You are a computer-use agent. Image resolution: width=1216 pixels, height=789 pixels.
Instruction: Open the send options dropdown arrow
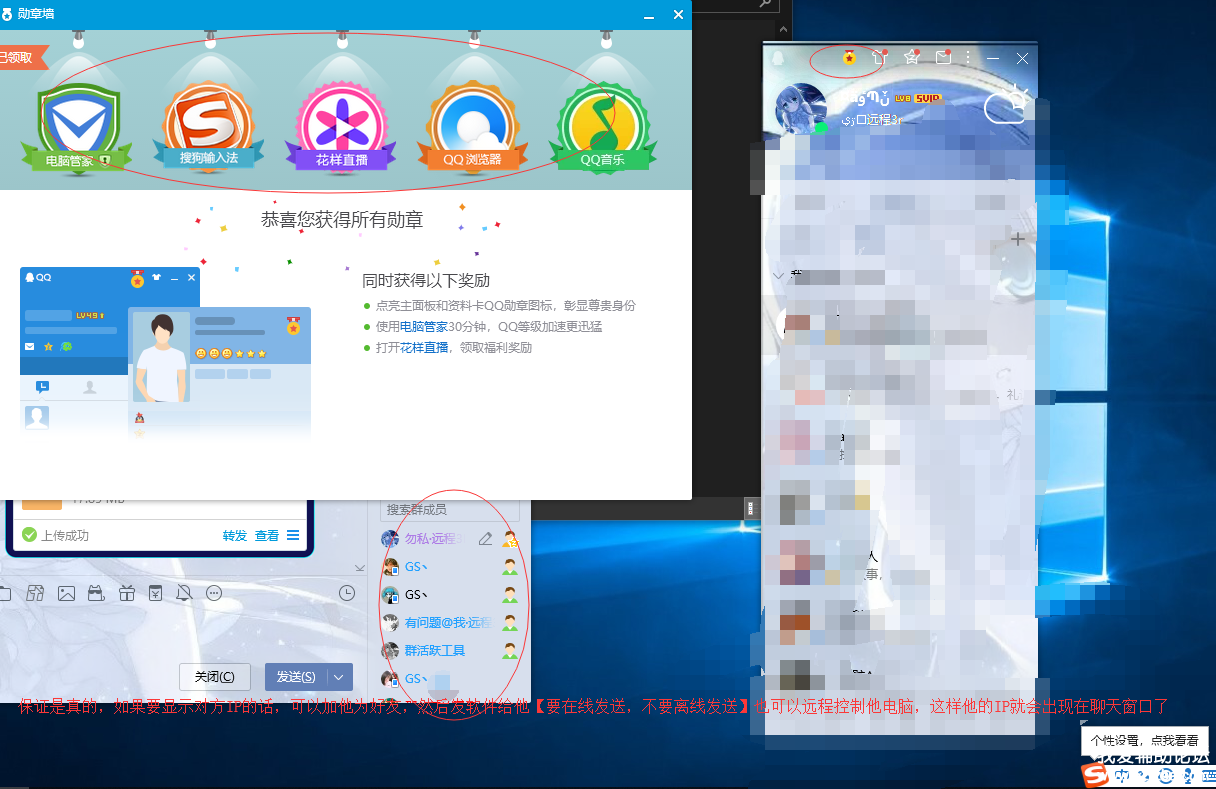341,677
